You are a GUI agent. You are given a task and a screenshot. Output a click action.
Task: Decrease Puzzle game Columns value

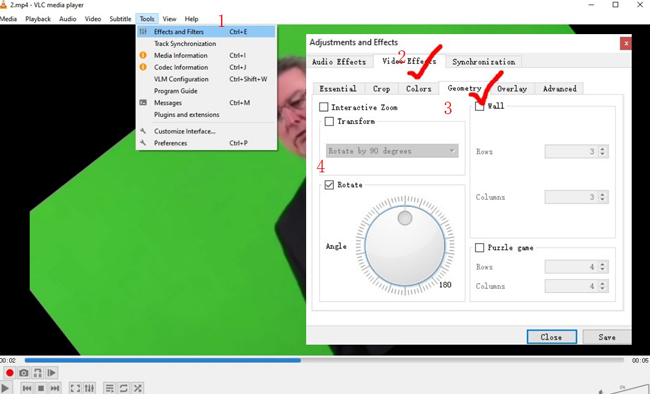tap(603, 289)
